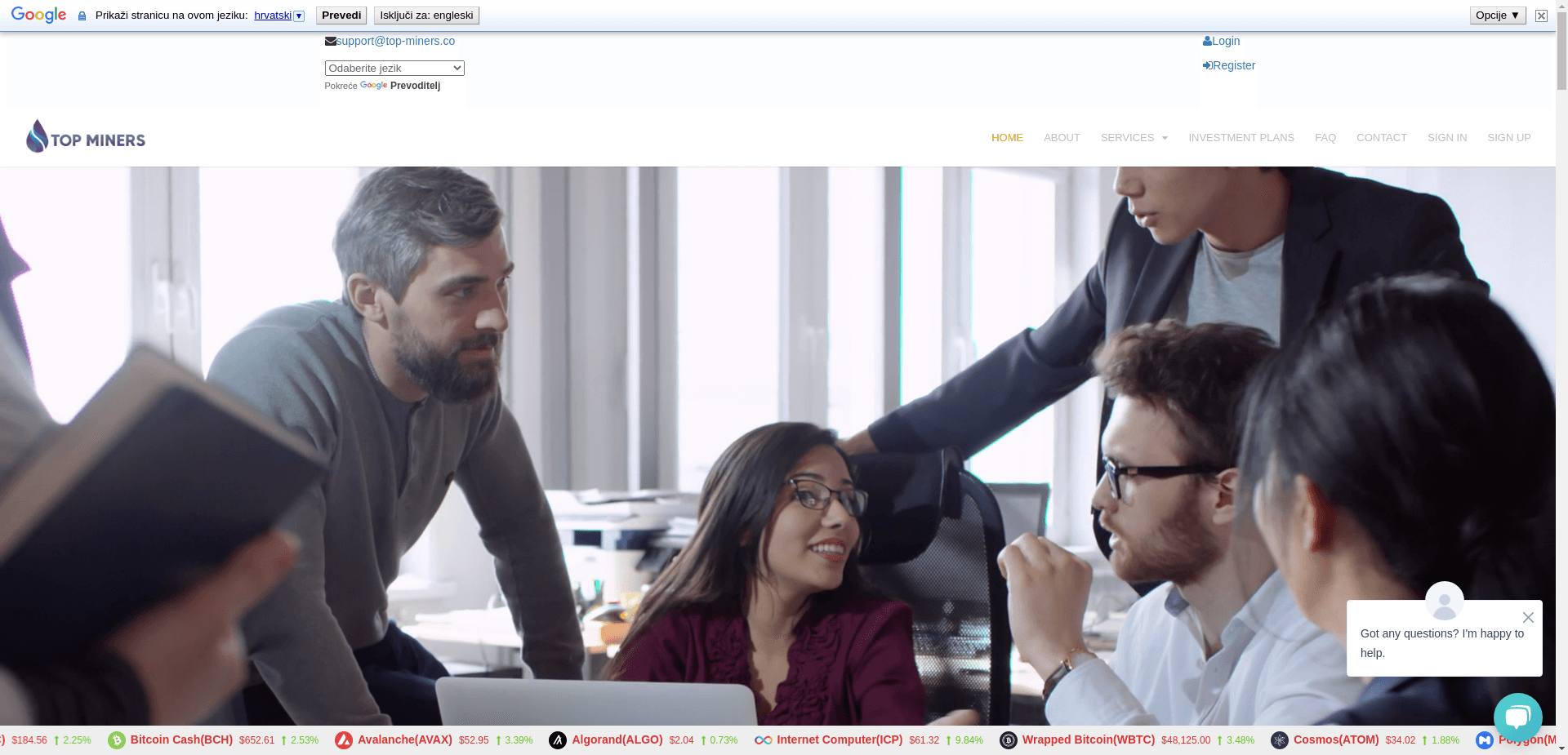Click the Bitcoin Cash coin icon
This screenshot has height=755, width=1568.
click(x=117, y=740)
